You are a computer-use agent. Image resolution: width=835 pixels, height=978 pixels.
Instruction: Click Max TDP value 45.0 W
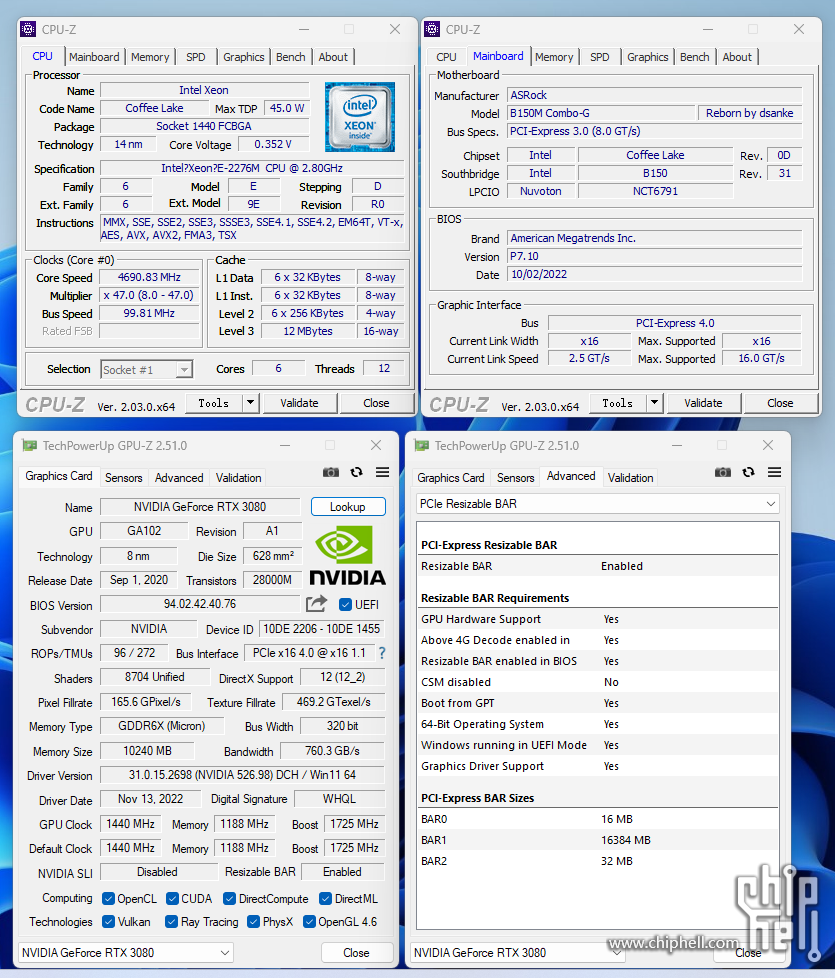(287, 108)
